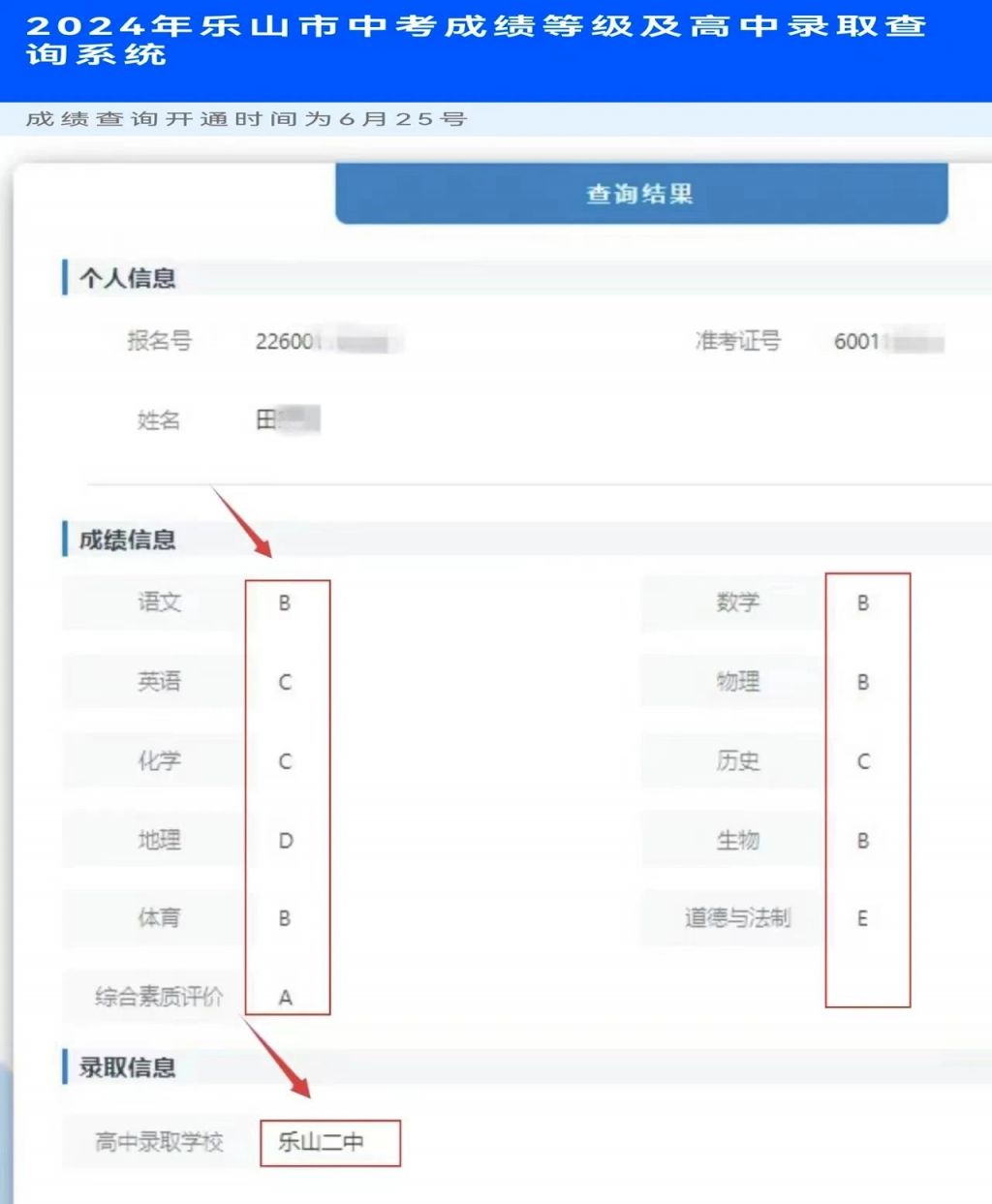
Task: Click the red arrow pointing at 语文 grades
Action: (x=242, y=522)
